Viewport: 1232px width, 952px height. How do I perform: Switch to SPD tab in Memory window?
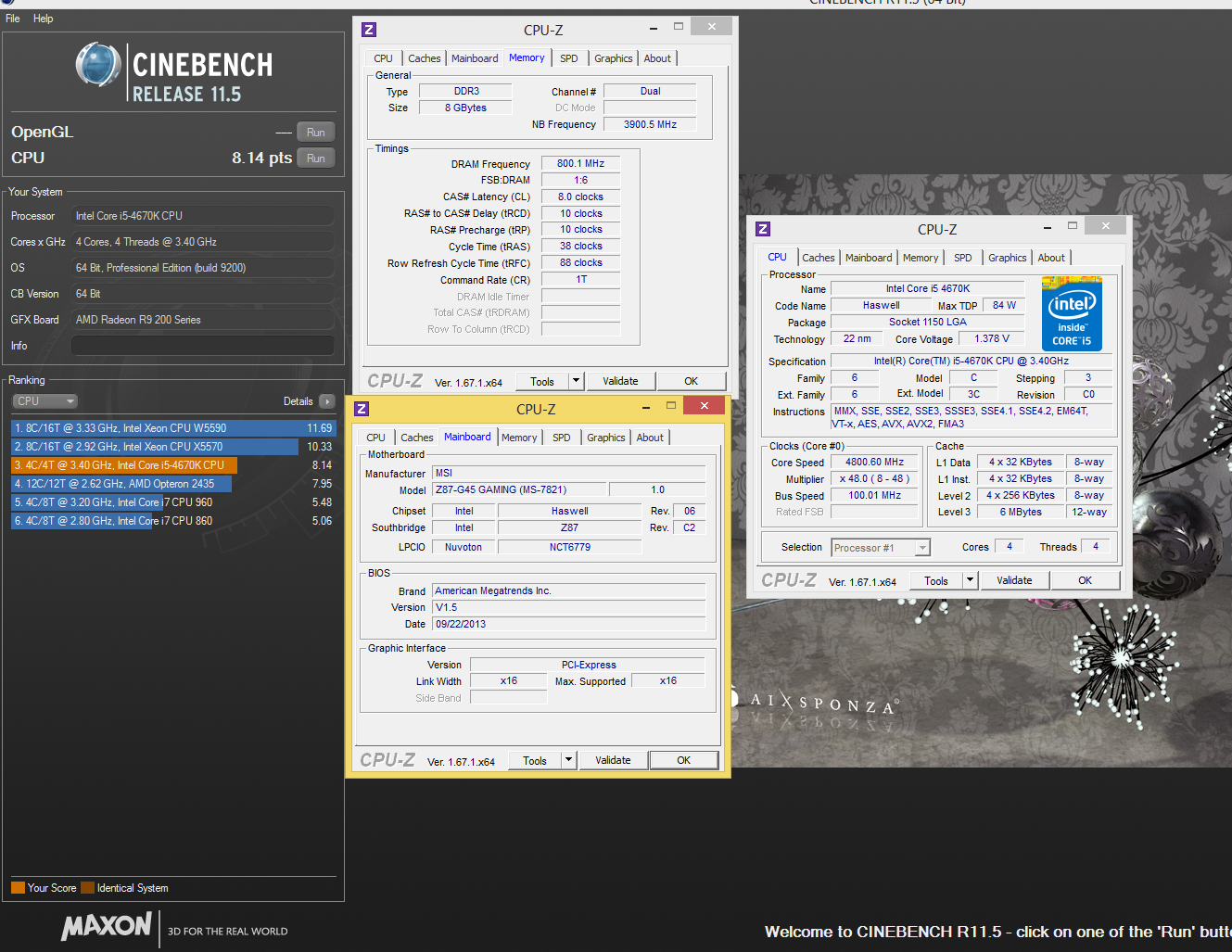[569, 58]
